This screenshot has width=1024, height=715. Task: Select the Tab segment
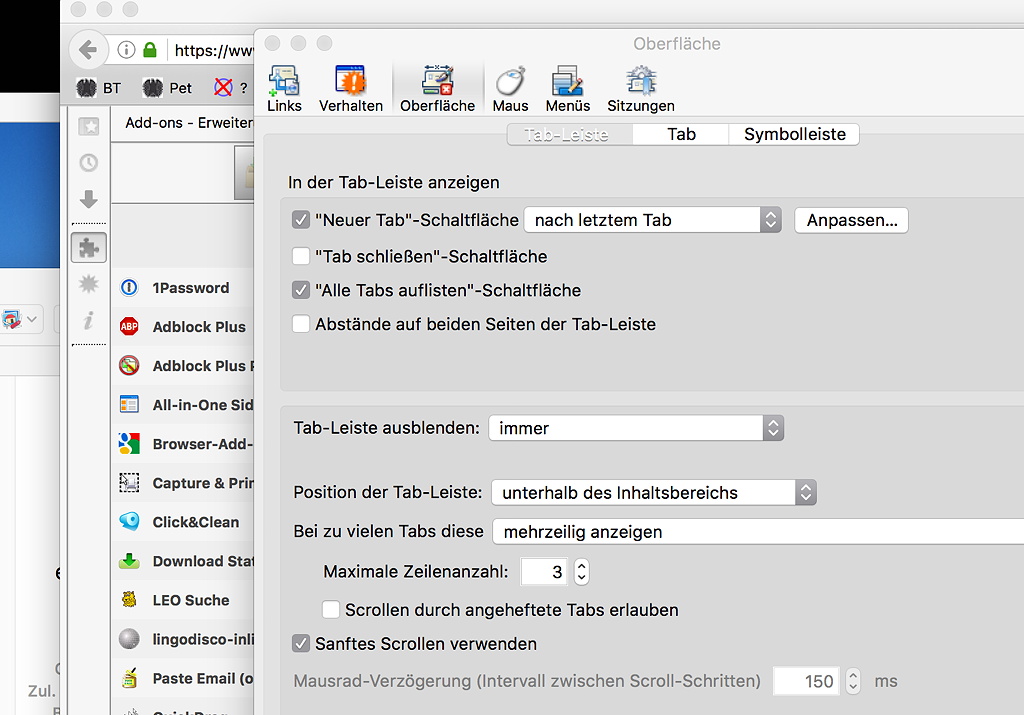[681, 134]
